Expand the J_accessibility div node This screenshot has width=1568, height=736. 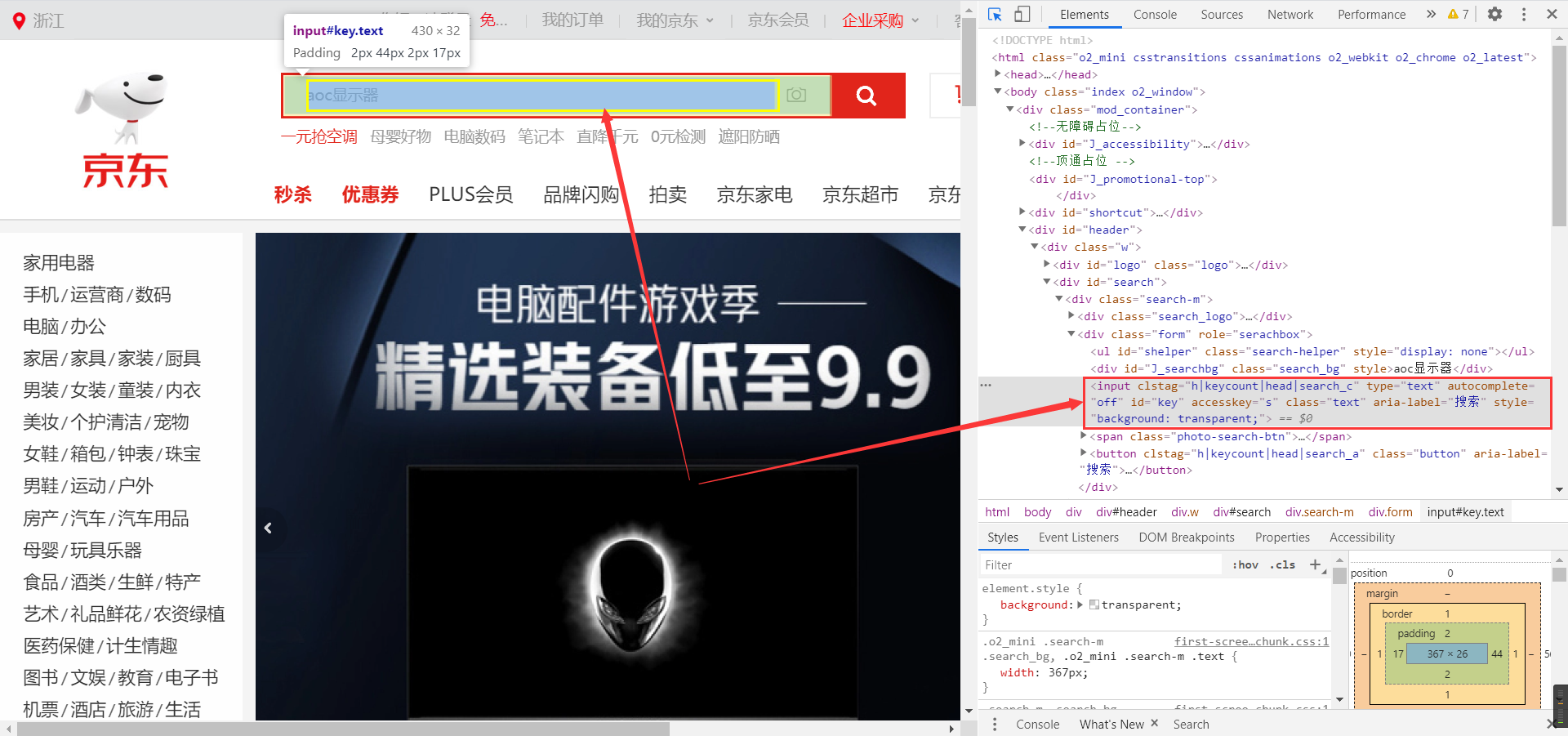(1022, 143)
